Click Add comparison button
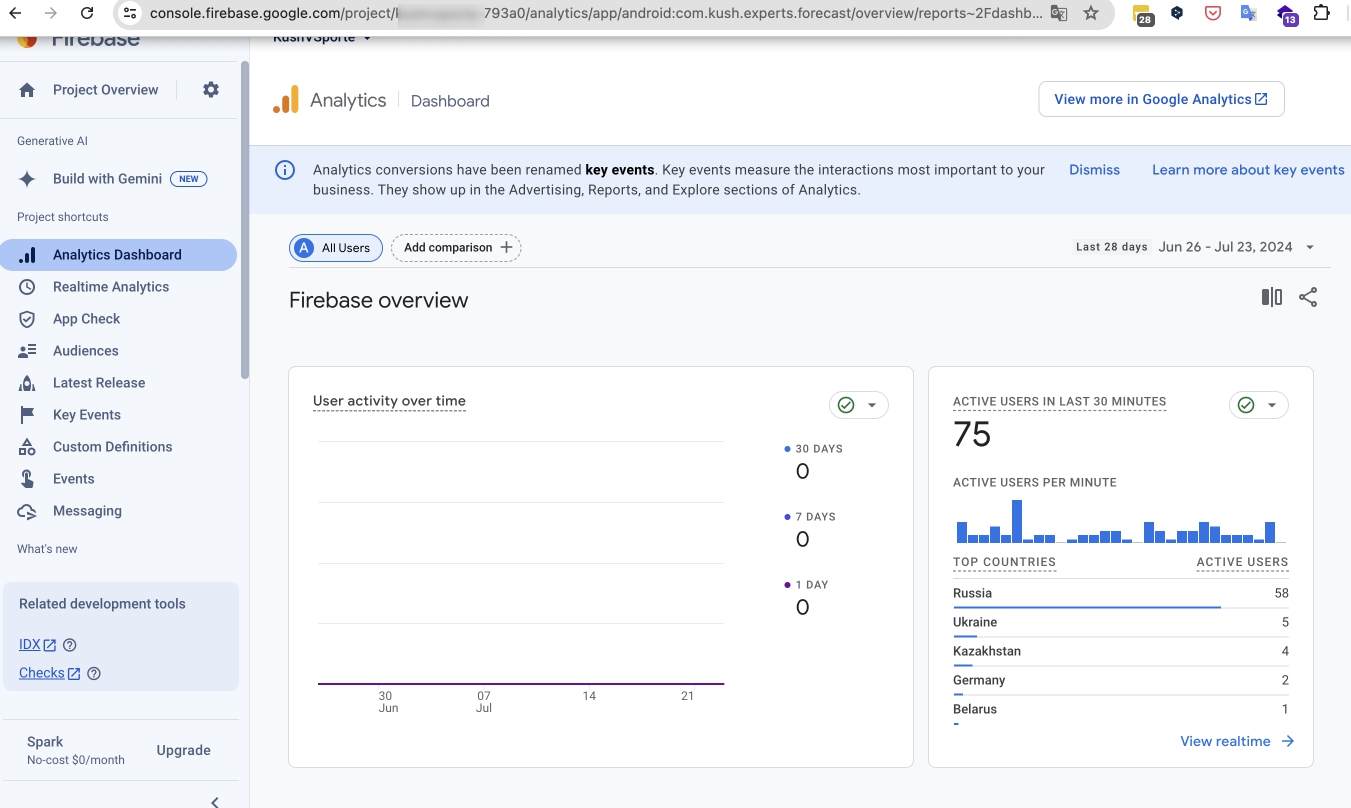 pyautogui.click(x=456, y=248)
